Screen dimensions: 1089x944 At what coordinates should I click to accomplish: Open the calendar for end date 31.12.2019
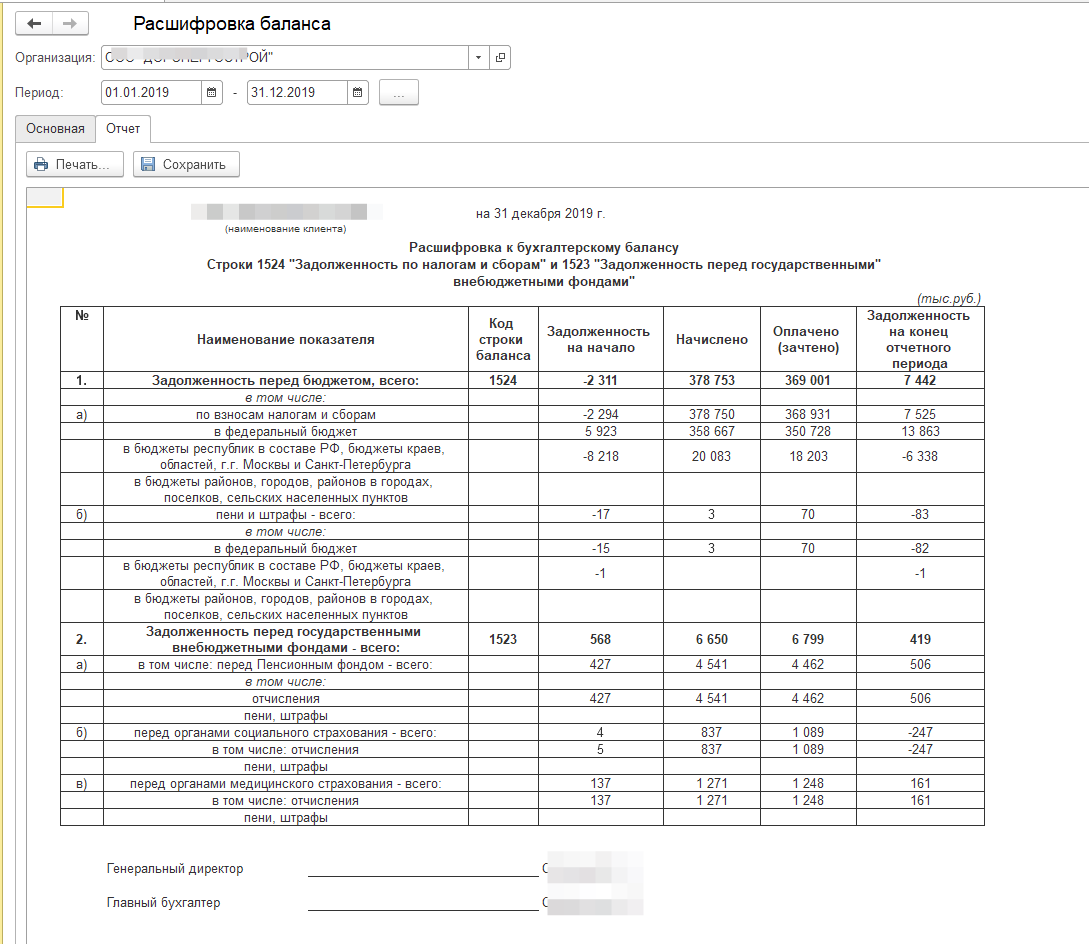(x=358, y=92)
